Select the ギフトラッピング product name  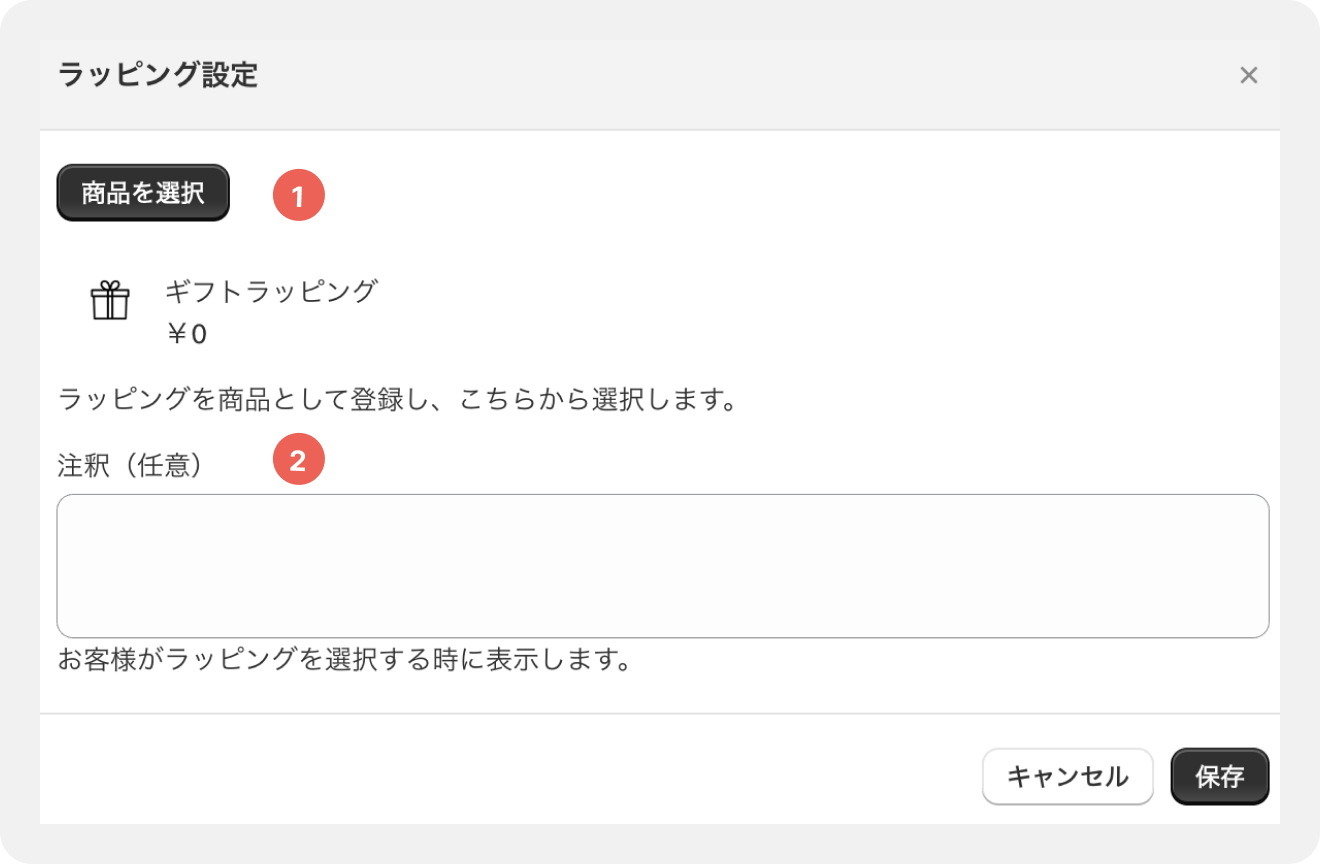point(271,292)
